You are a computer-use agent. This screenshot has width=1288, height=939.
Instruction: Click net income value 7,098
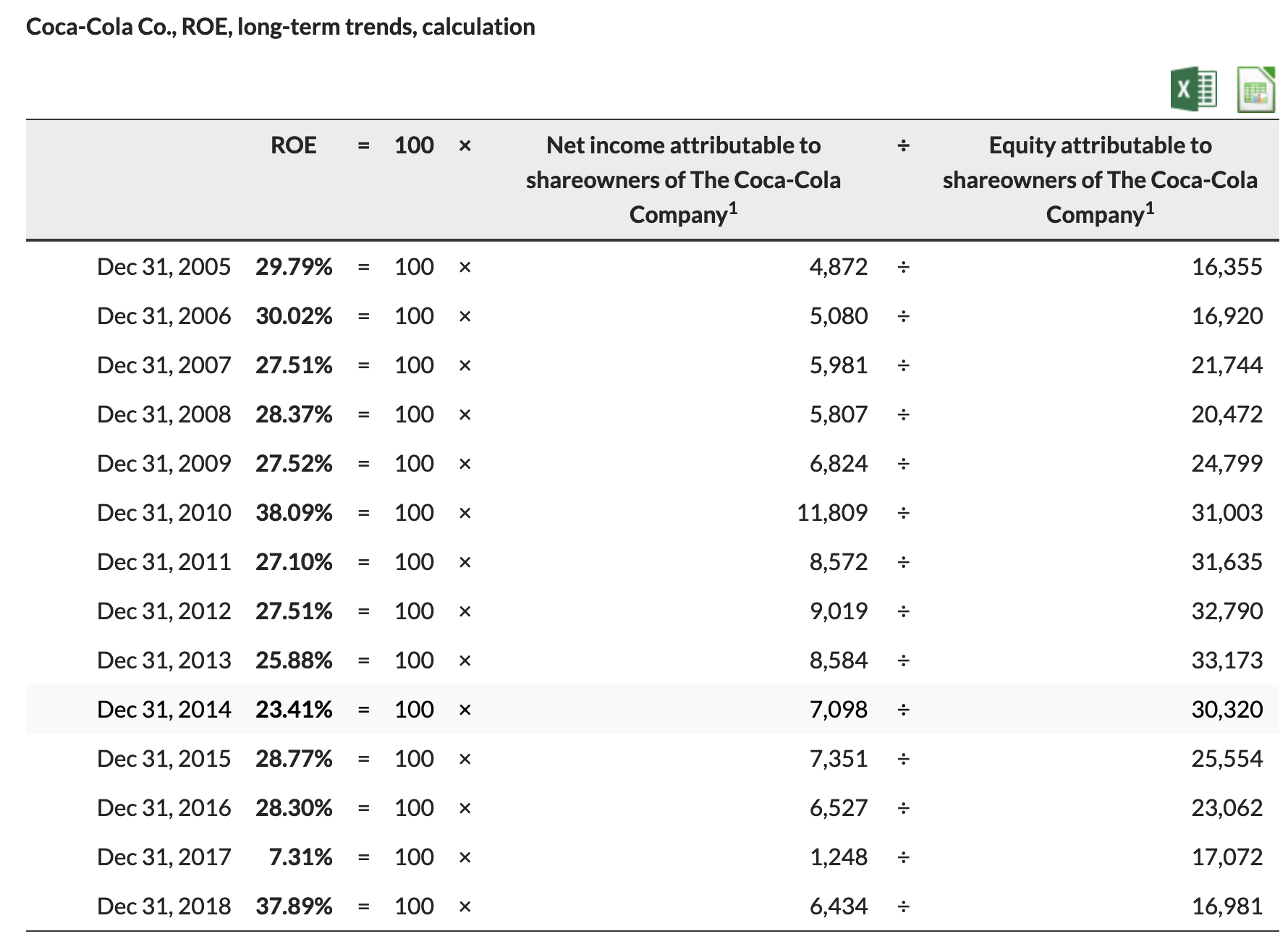click(838, 710)
